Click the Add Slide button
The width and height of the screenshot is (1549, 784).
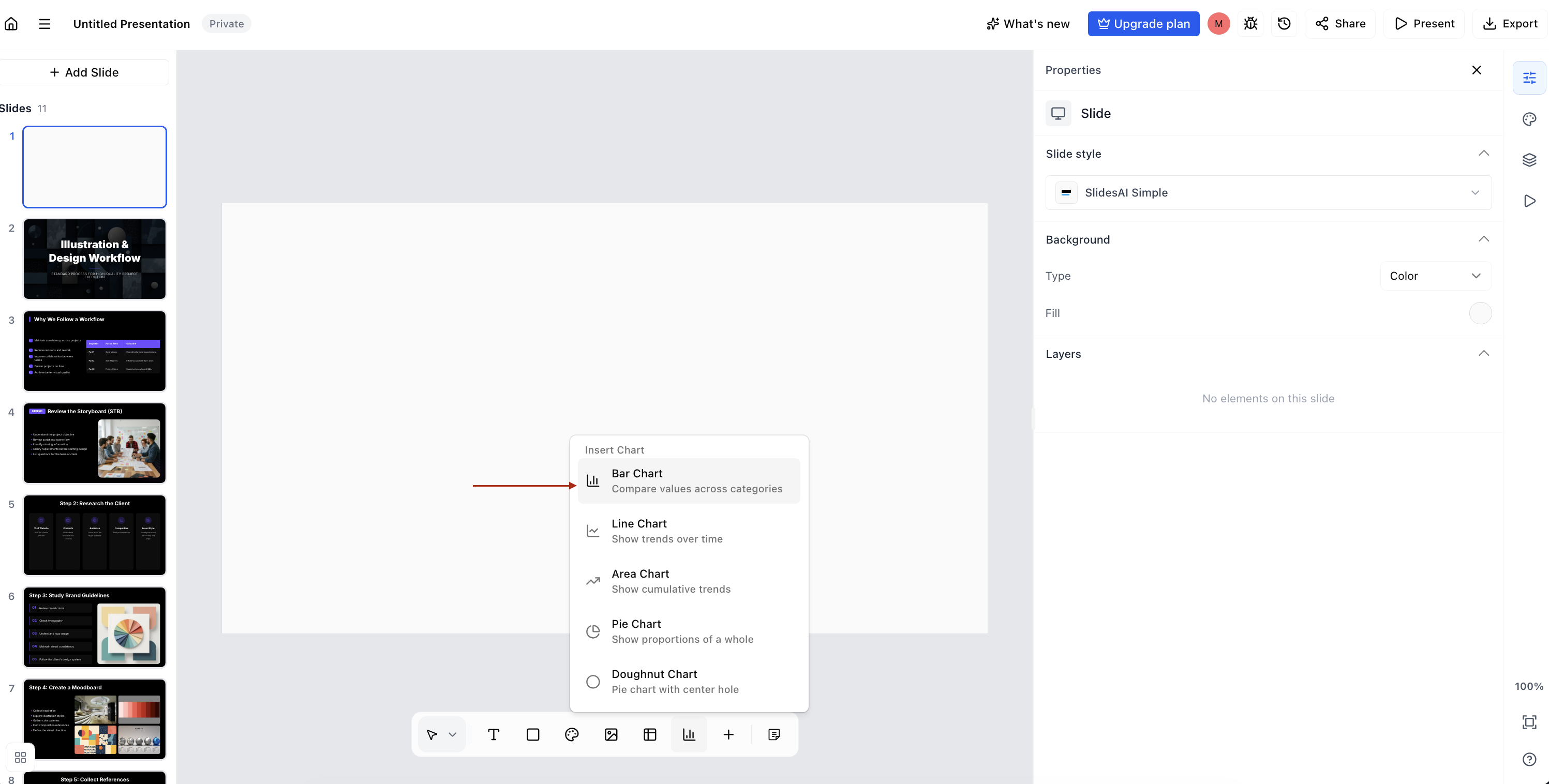[x=84, y=72]
